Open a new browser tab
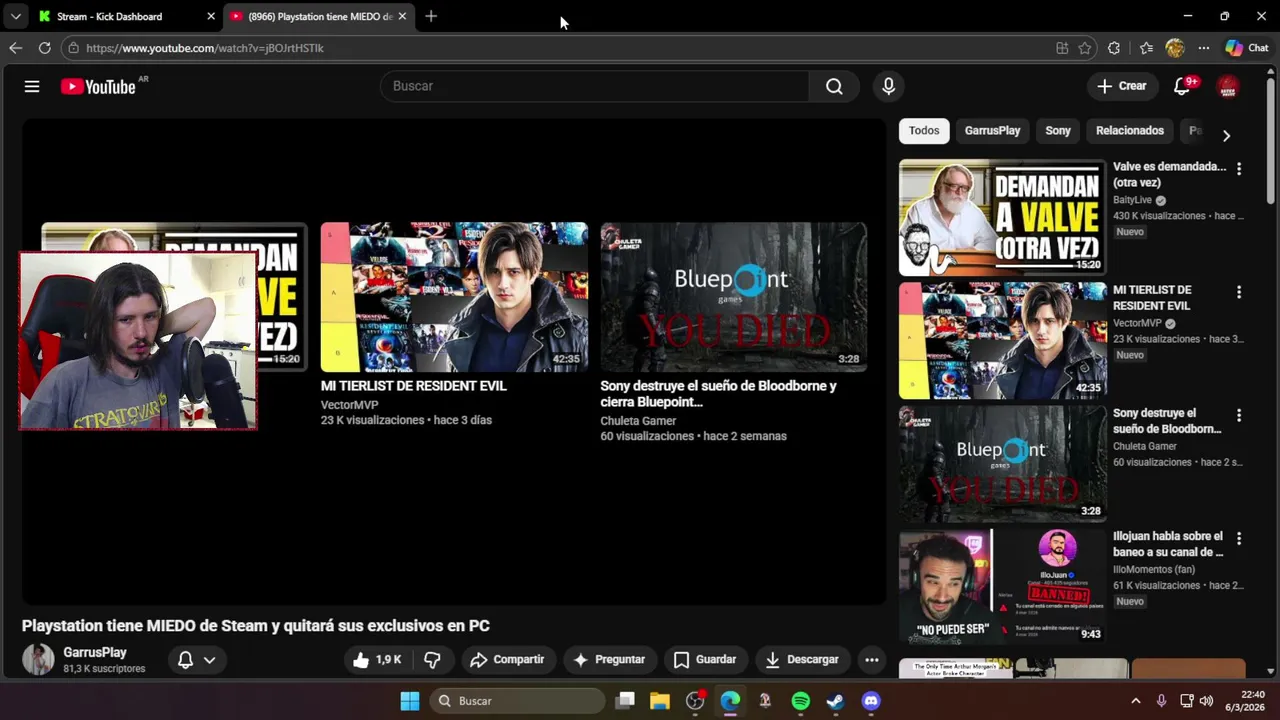Screen dimensions: 1280x720 point(431,16)
